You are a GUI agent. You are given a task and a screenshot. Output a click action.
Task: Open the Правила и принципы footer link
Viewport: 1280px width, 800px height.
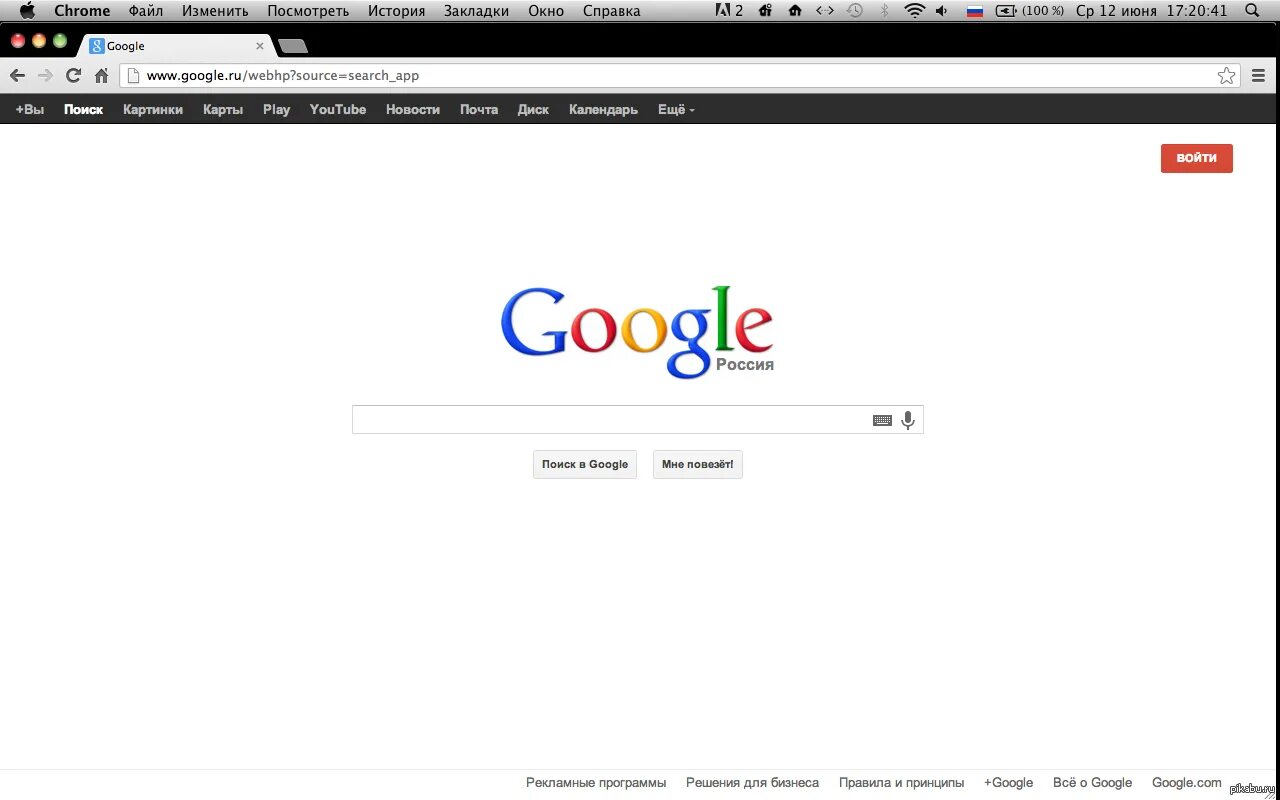click(902, 783)
